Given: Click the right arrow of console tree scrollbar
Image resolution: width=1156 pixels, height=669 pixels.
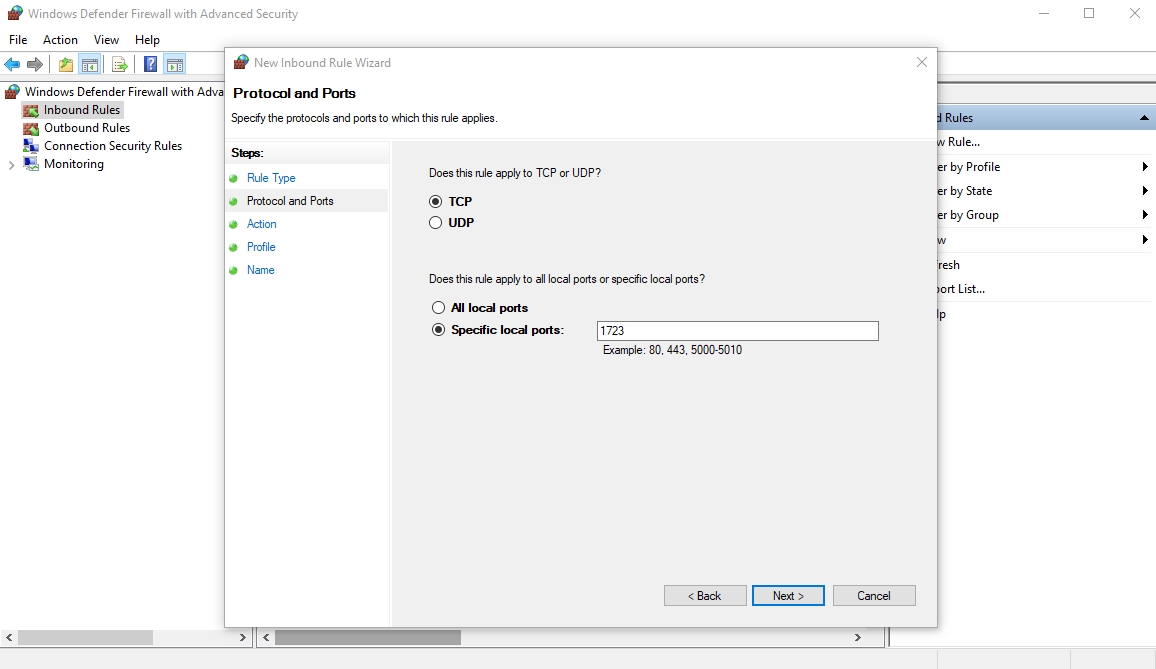Looking at the screenshot, I should point(243,637).
